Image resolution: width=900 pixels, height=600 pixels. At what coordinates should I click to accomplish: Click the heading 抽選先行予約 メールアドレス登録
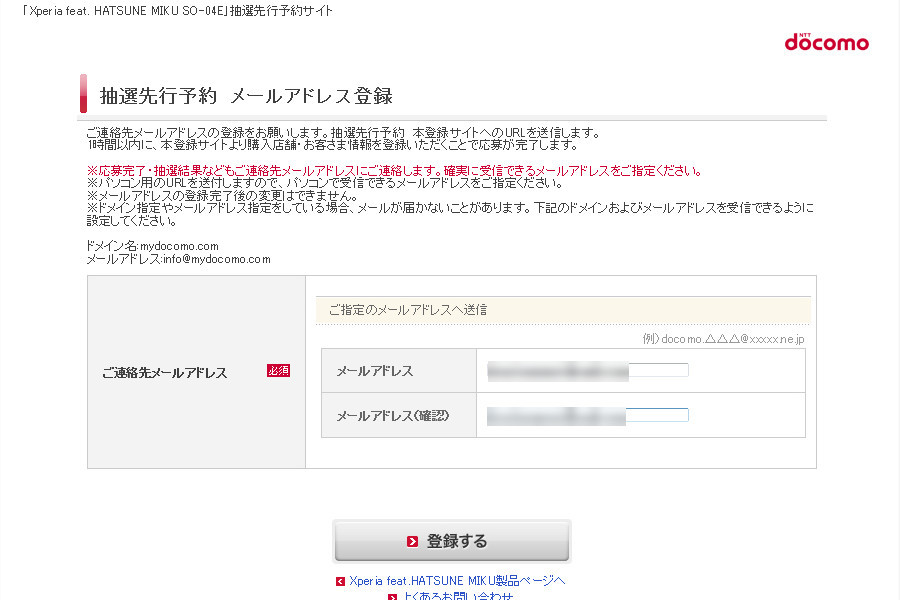[x=246, y=95]
